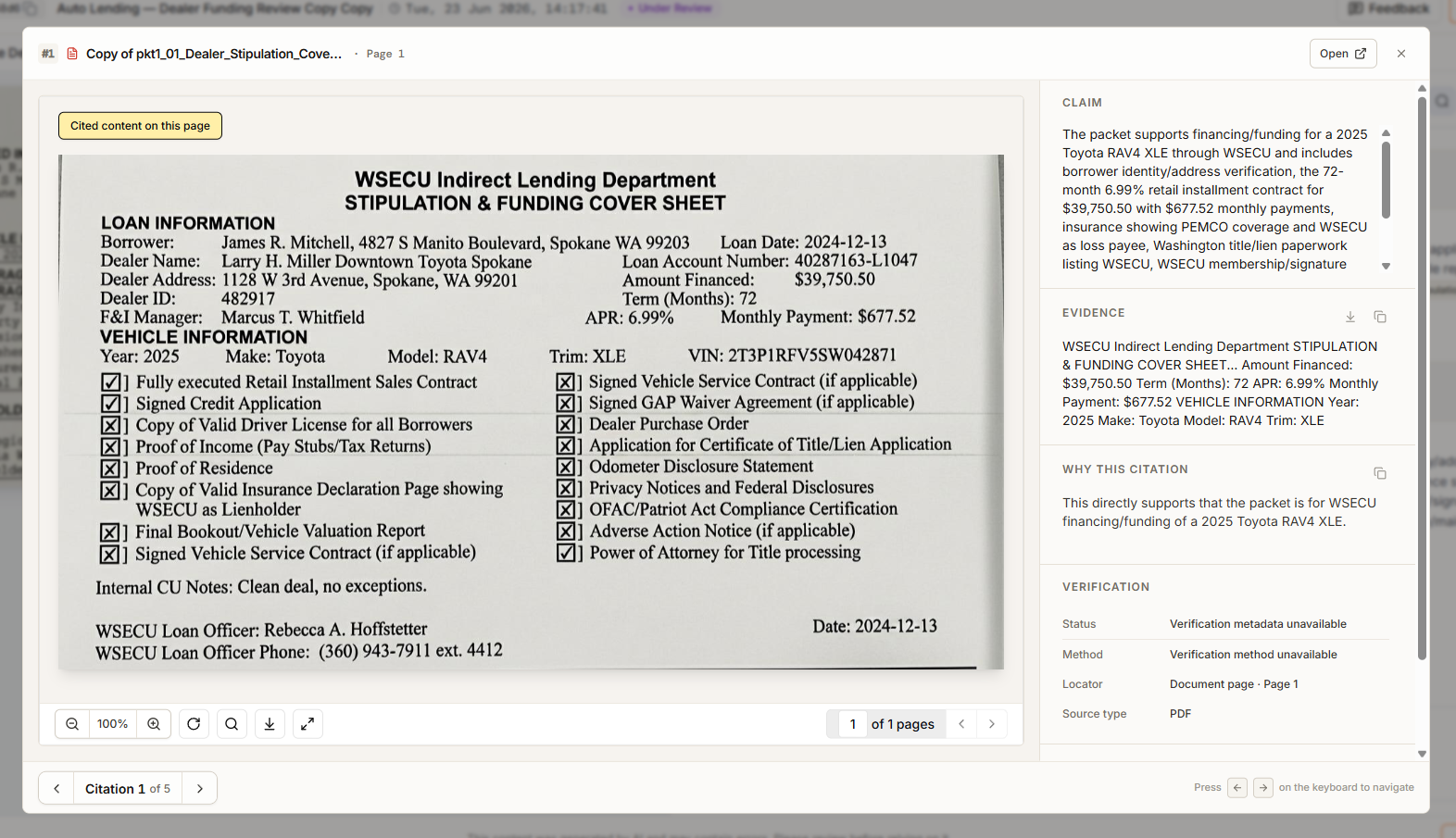Image resolution: width=1456 pixels, height=838 pixels.
Task: Click Verification metadata unavailable status value
Action: click(x=1258, y=624)
